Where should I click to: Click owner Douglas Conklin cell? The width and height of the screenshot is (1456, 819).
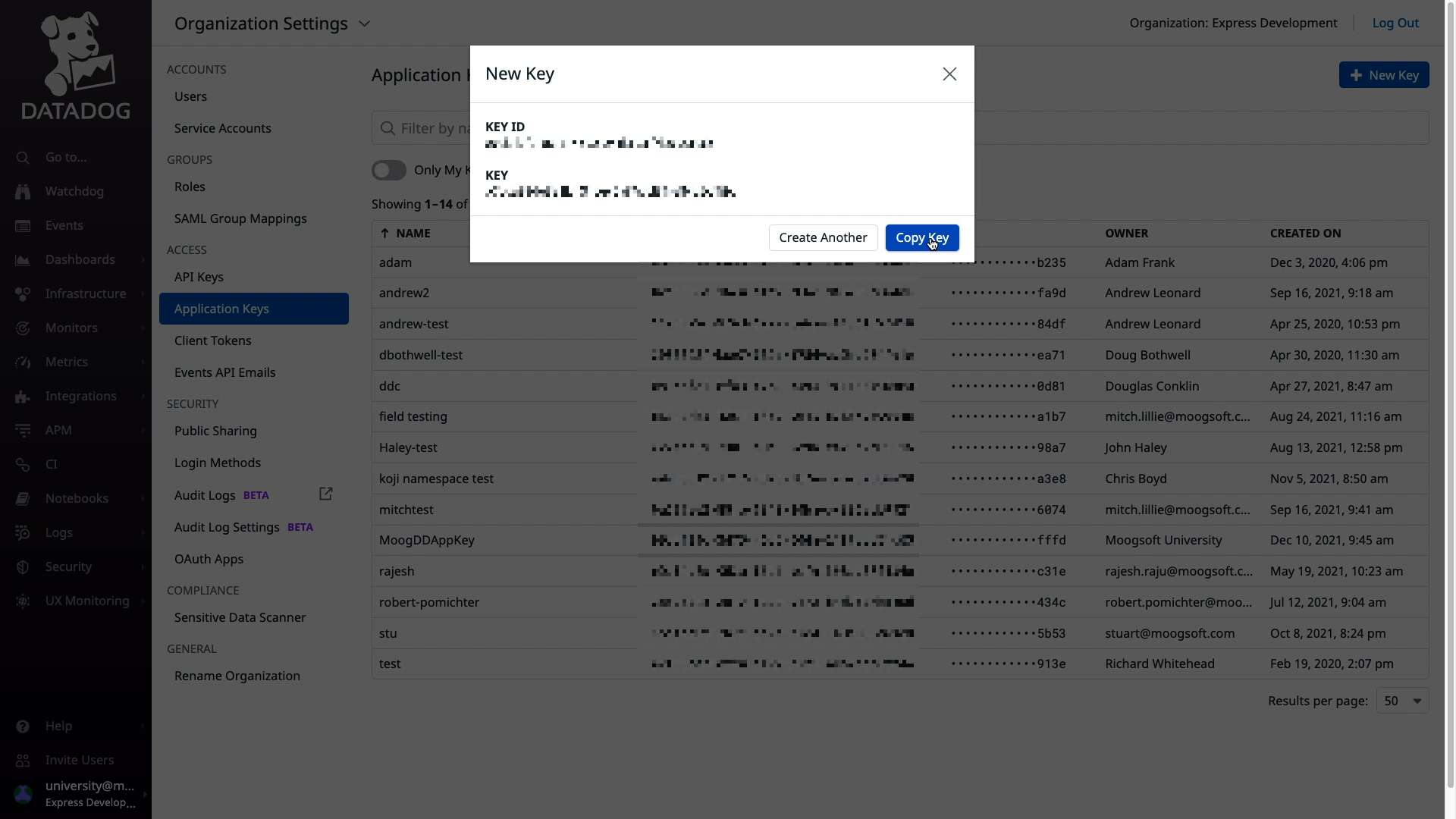(1152, 386)
